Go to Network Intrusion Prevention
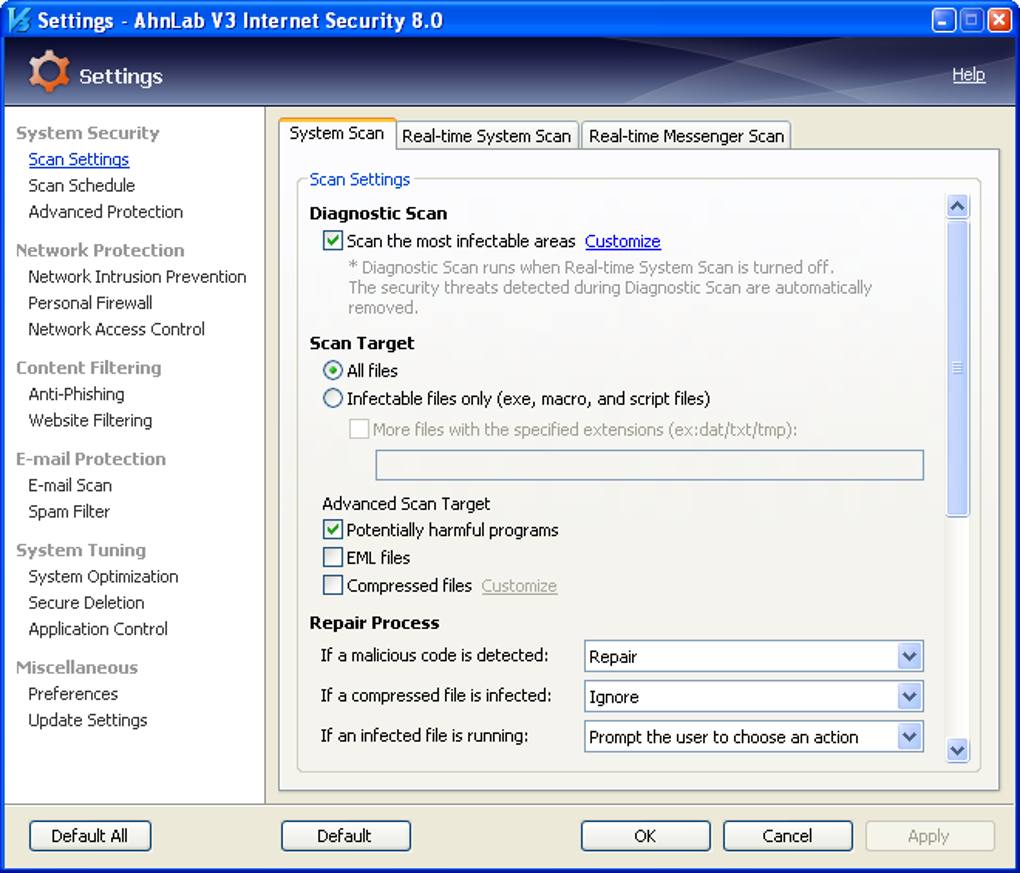Screen dimensions: 1020x873 click(137, 276)
